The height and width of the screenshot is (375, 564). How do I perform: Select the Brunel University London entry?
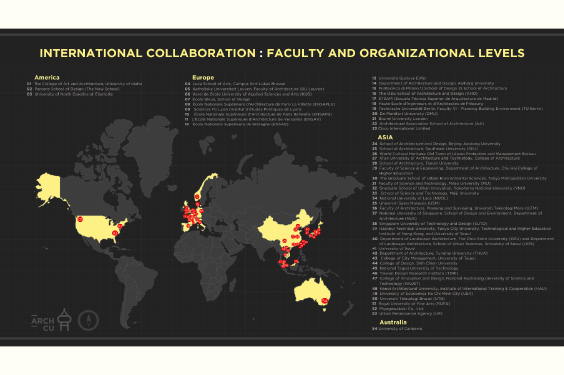point(400,118)
